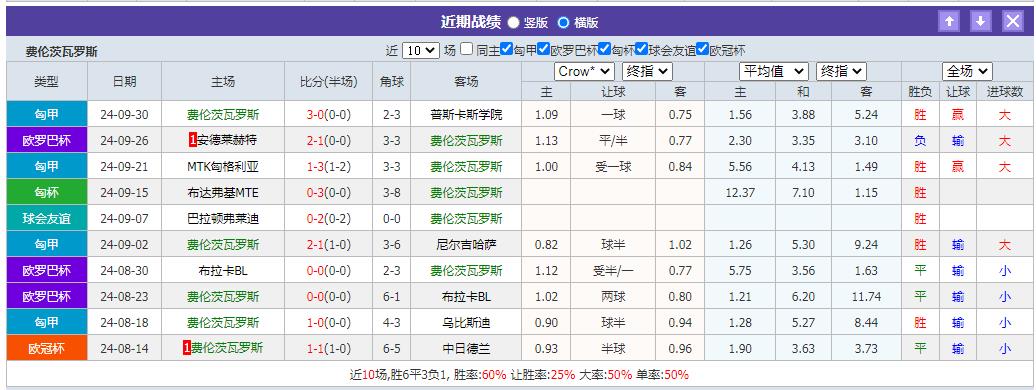Click the 费伦茨瓦罗斯 team title

(62, 52)
